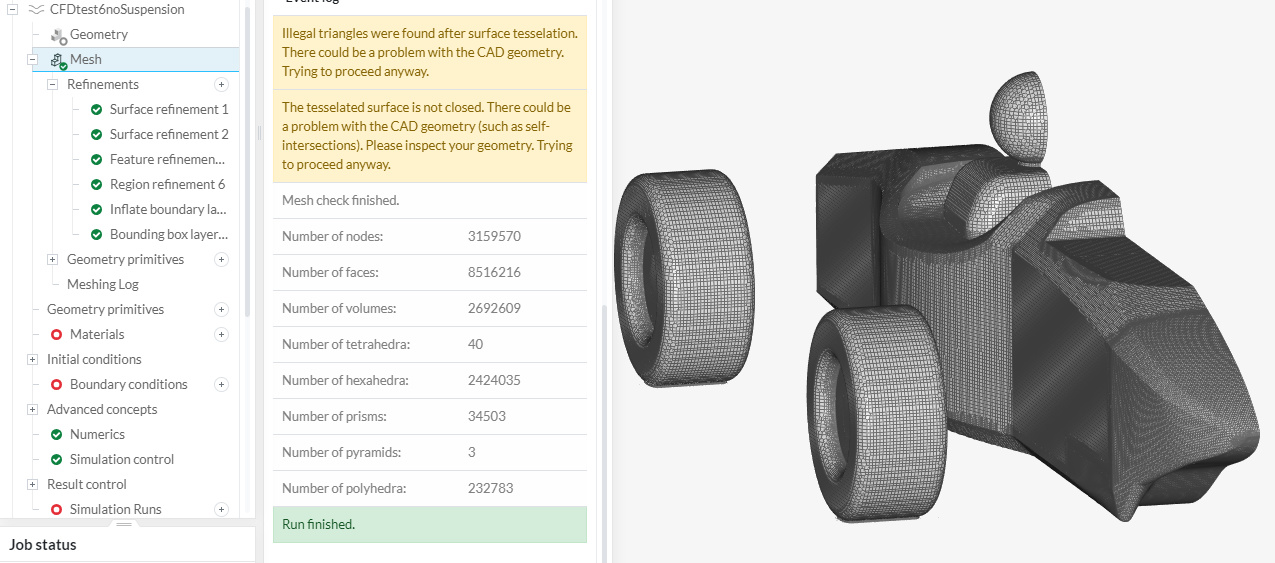Expand the Initial conditions node
1275x563 pixels.
[32, 359]
